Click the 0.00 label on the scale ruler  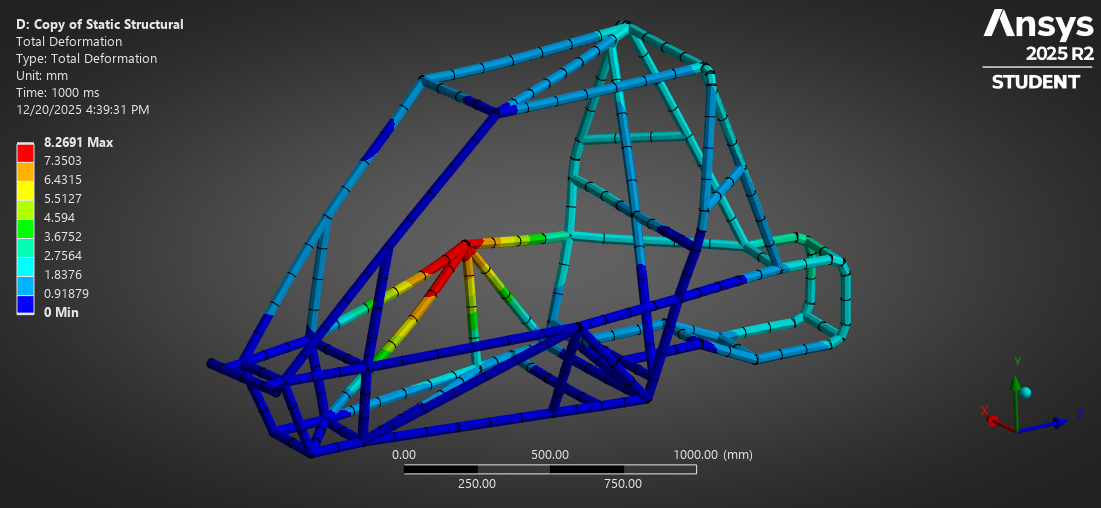tap(404, 455)
